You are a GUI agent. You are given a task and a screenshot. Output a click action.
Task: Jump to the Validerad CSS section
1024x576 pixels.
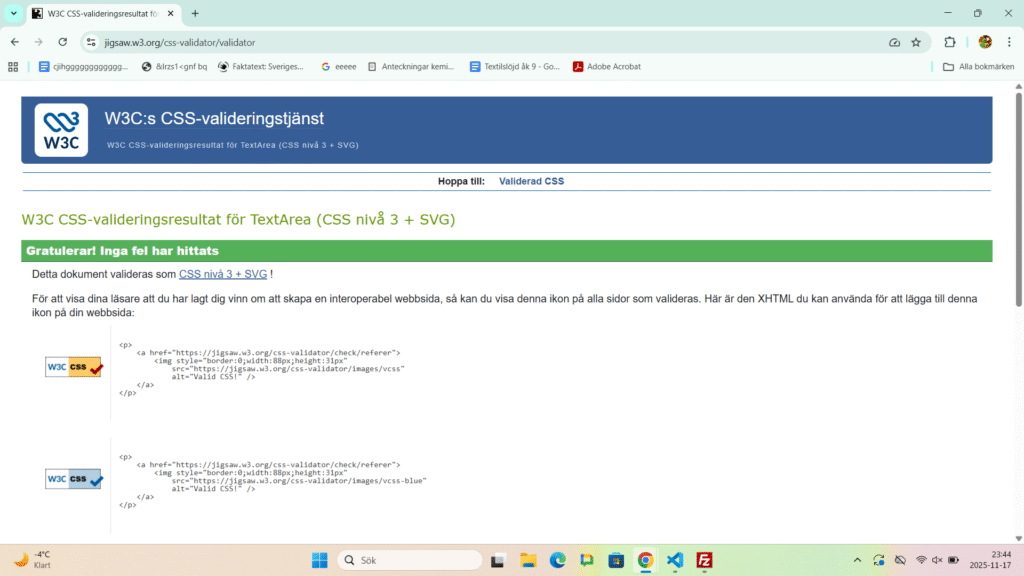click(x=531, y=181)
